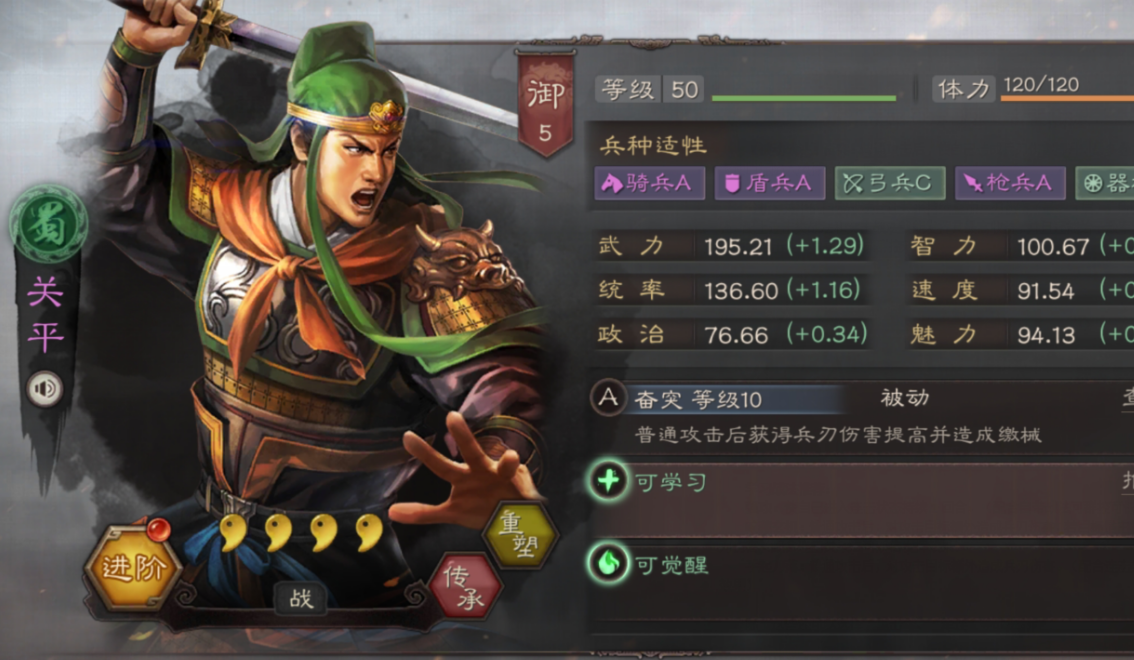
Task: Choose the 弓兵C archer aptitude tag
Action: (x=890, y=184)
